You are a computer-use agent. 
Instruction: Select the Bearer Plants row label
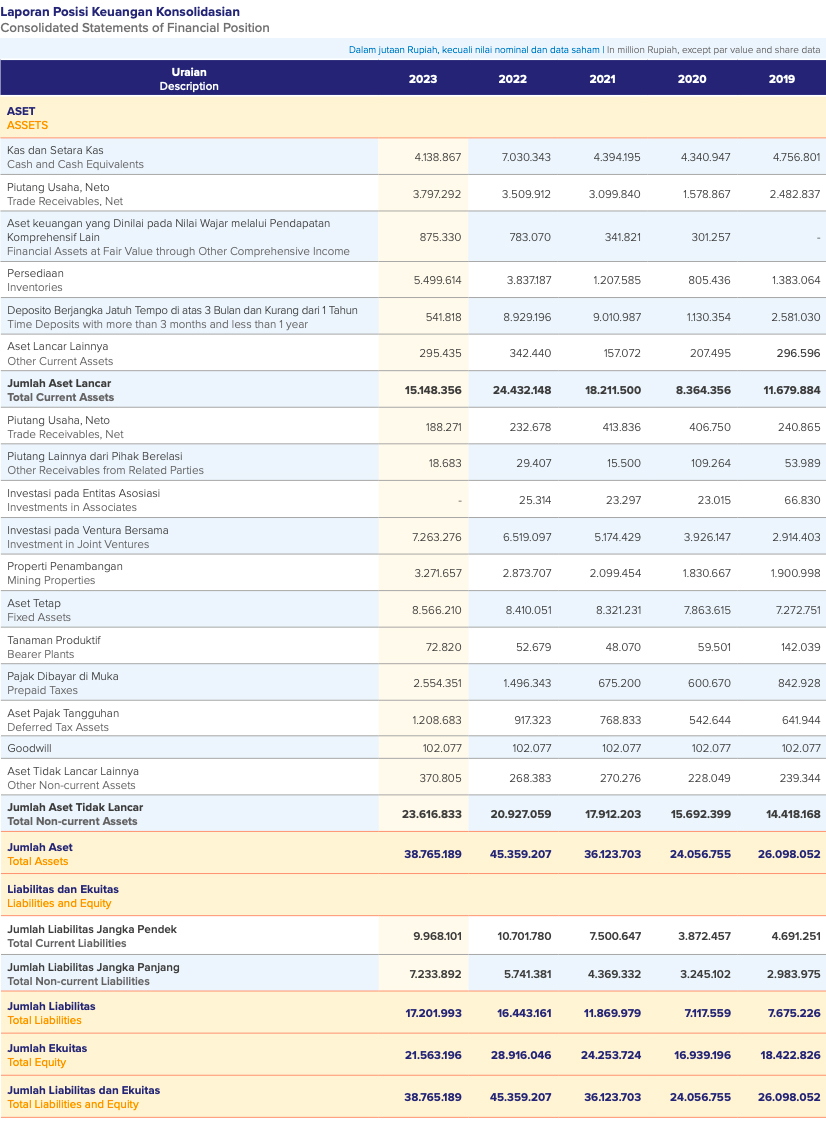pyautogui.click(x=54, y=647)
